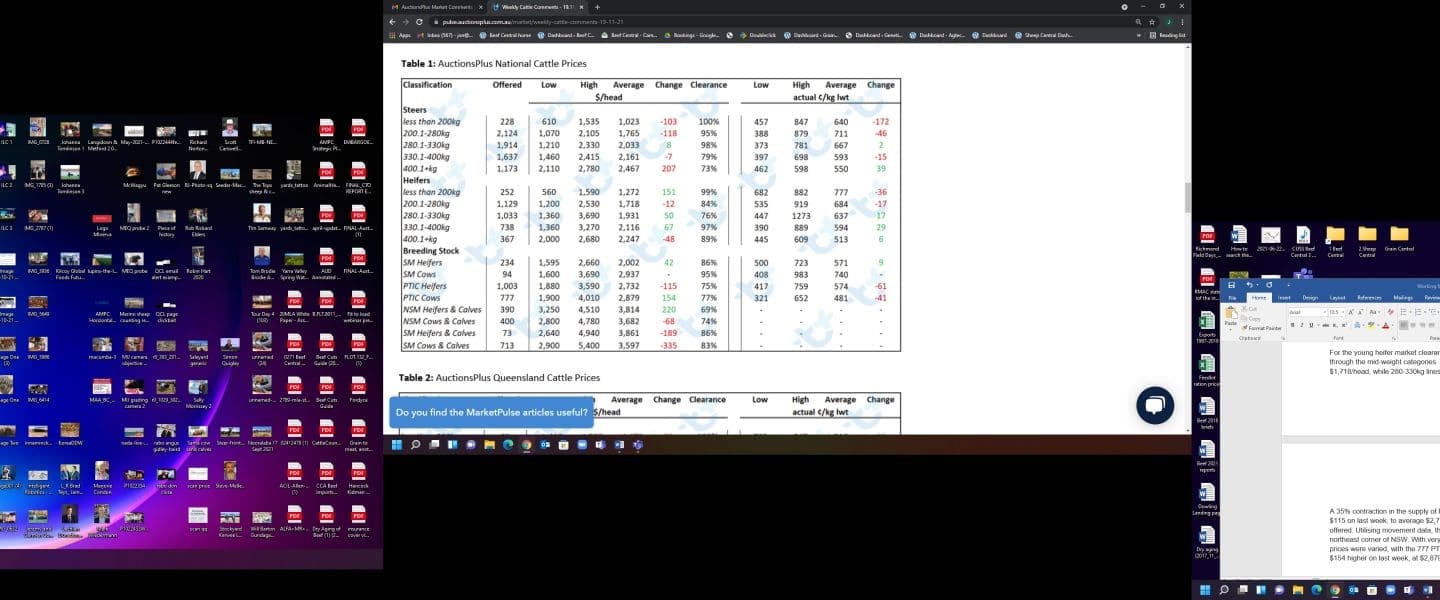This screenshot has width=1440, height=600.
Task: Open Word Mailings tab
Action: (x=1403, y=298)
